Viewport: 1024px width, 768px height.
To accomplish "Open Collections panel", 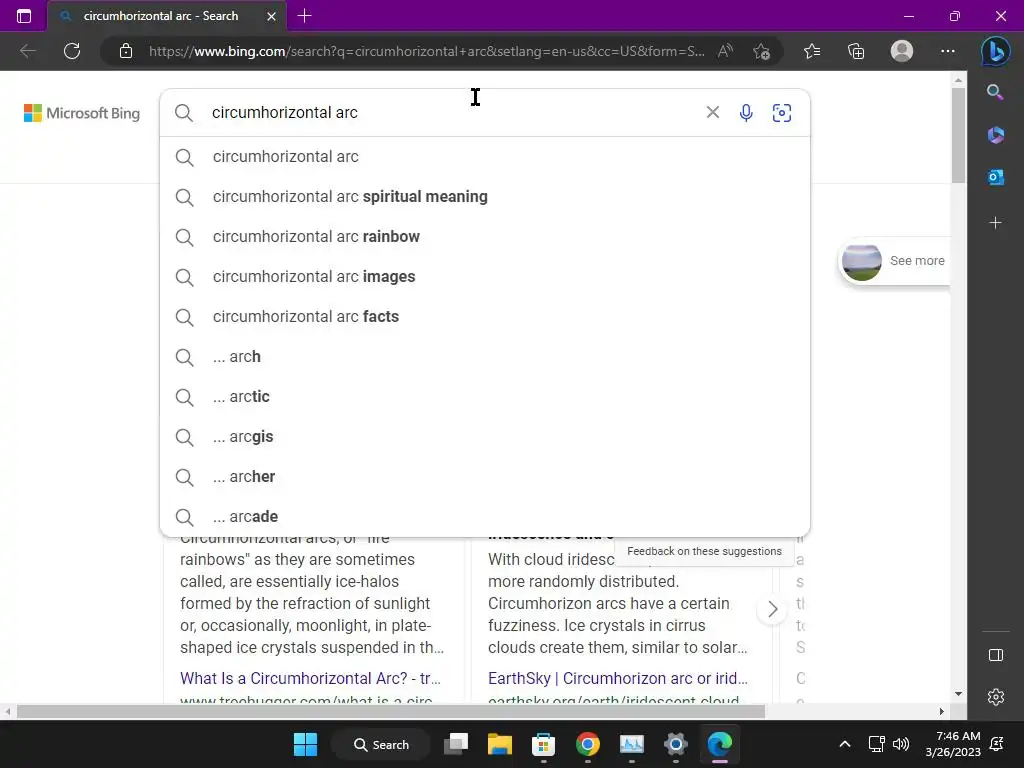I will (x=856, y=51).
